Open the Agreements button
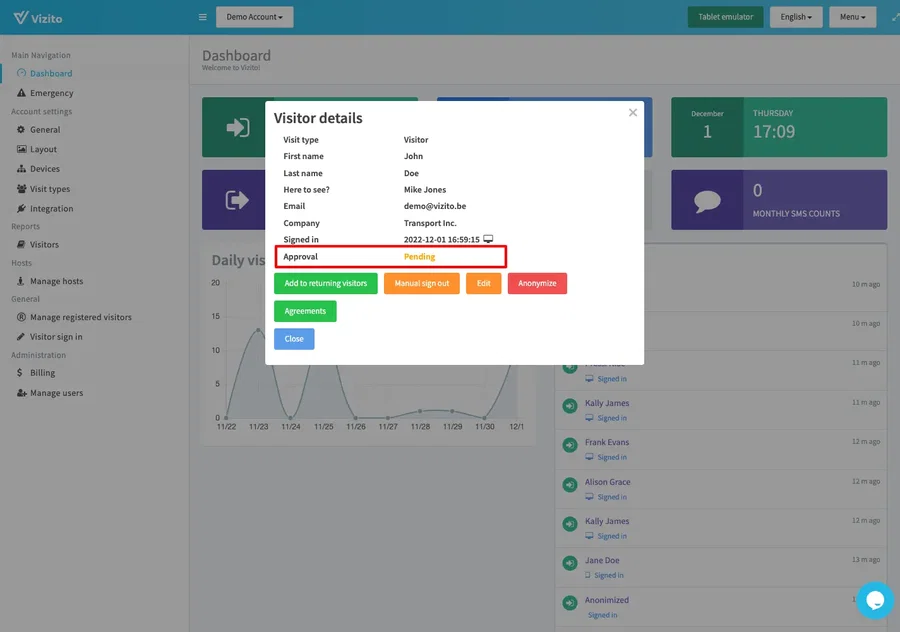This screenshot has height=632, width=900. click(x=305, y=311)
